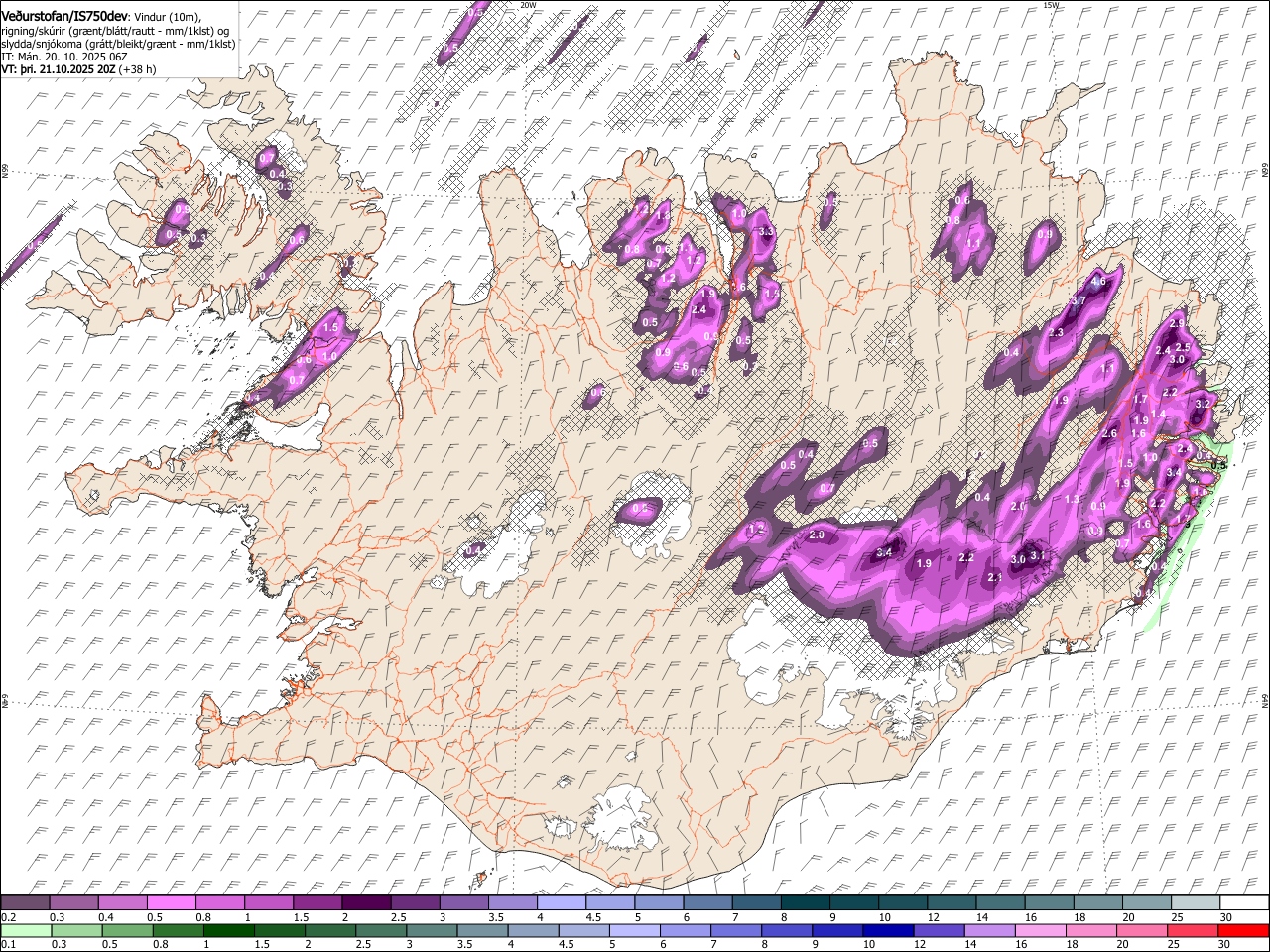This screenshot has height=952, width=1270.
Task: Click the darkest green 1 swatch in the bottom legend row
Action: [228, 930]
